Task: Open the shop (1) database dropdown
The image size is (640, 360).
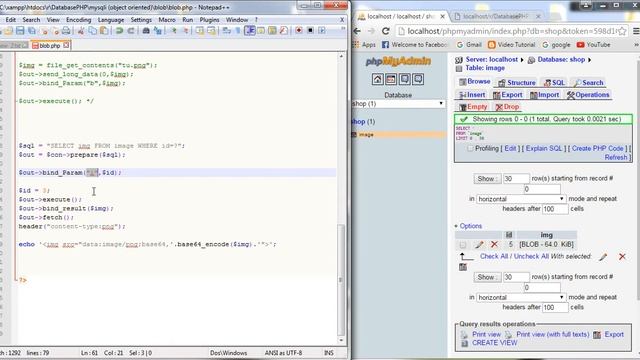Action: point(398,104)
